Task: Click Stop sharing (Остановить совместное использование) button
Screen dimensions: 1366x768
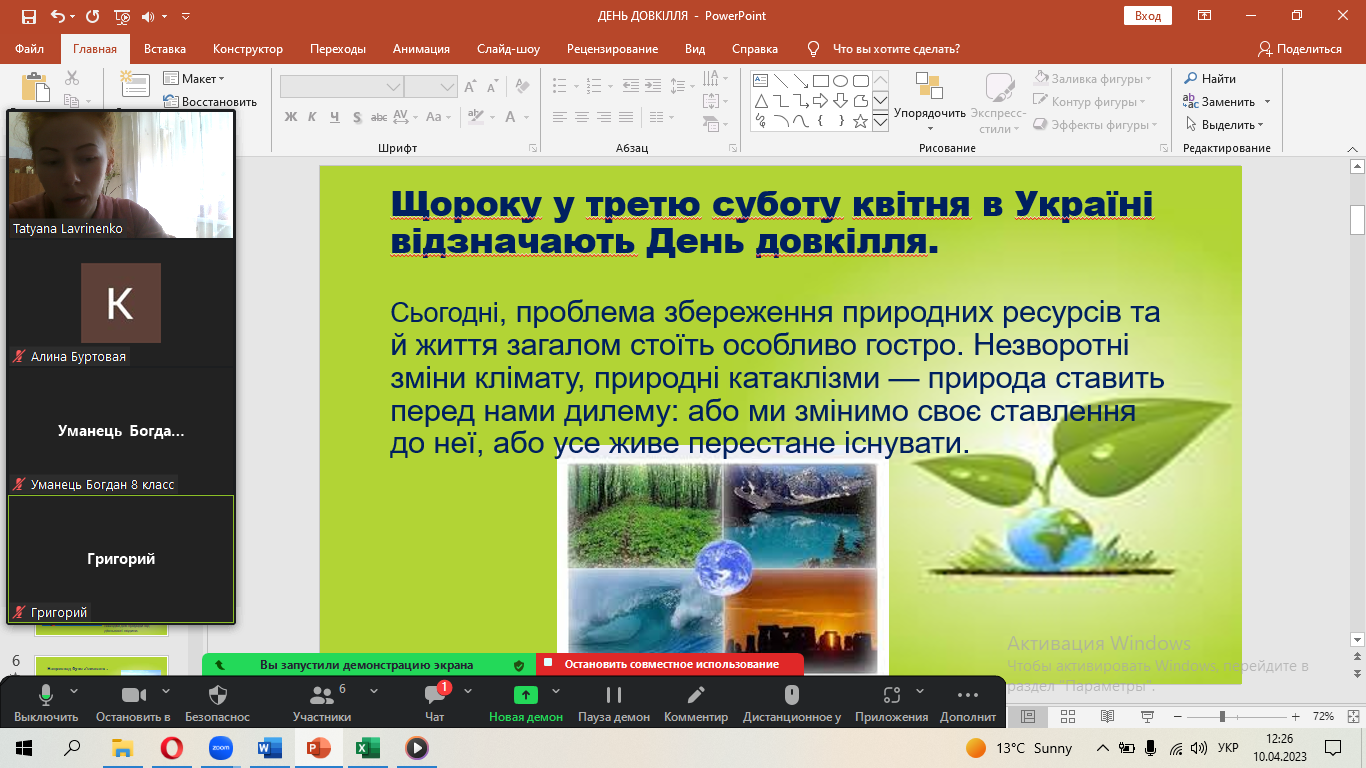Action: click(x=670, y=665)
